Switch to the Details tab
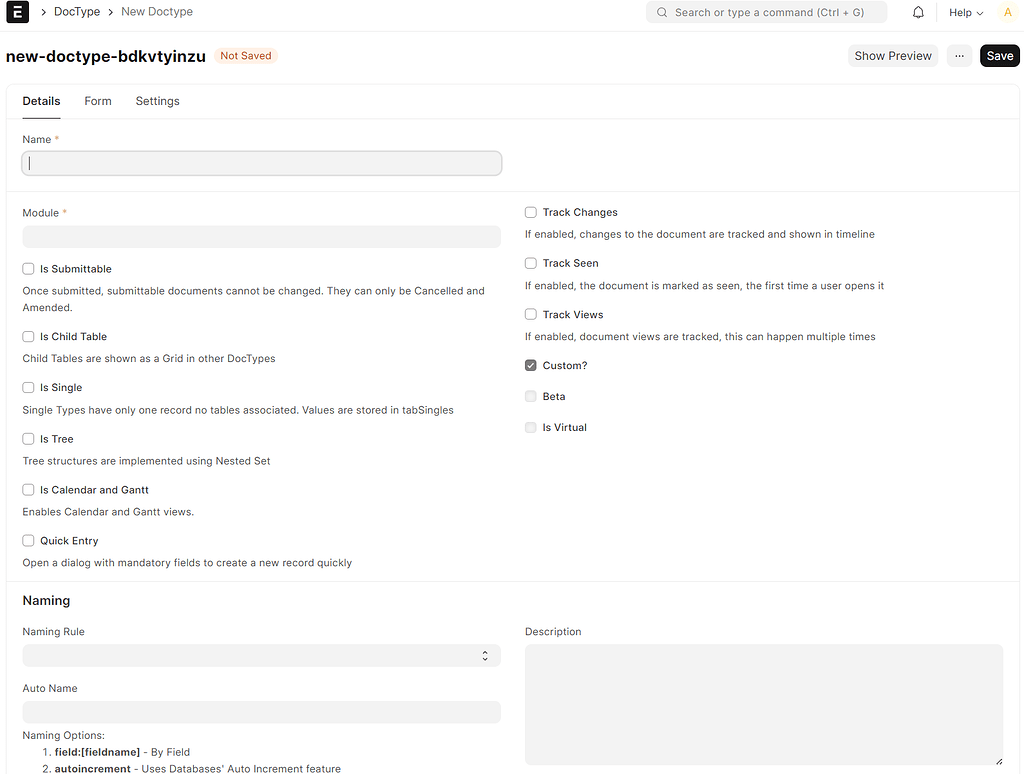 click(41, 101)
